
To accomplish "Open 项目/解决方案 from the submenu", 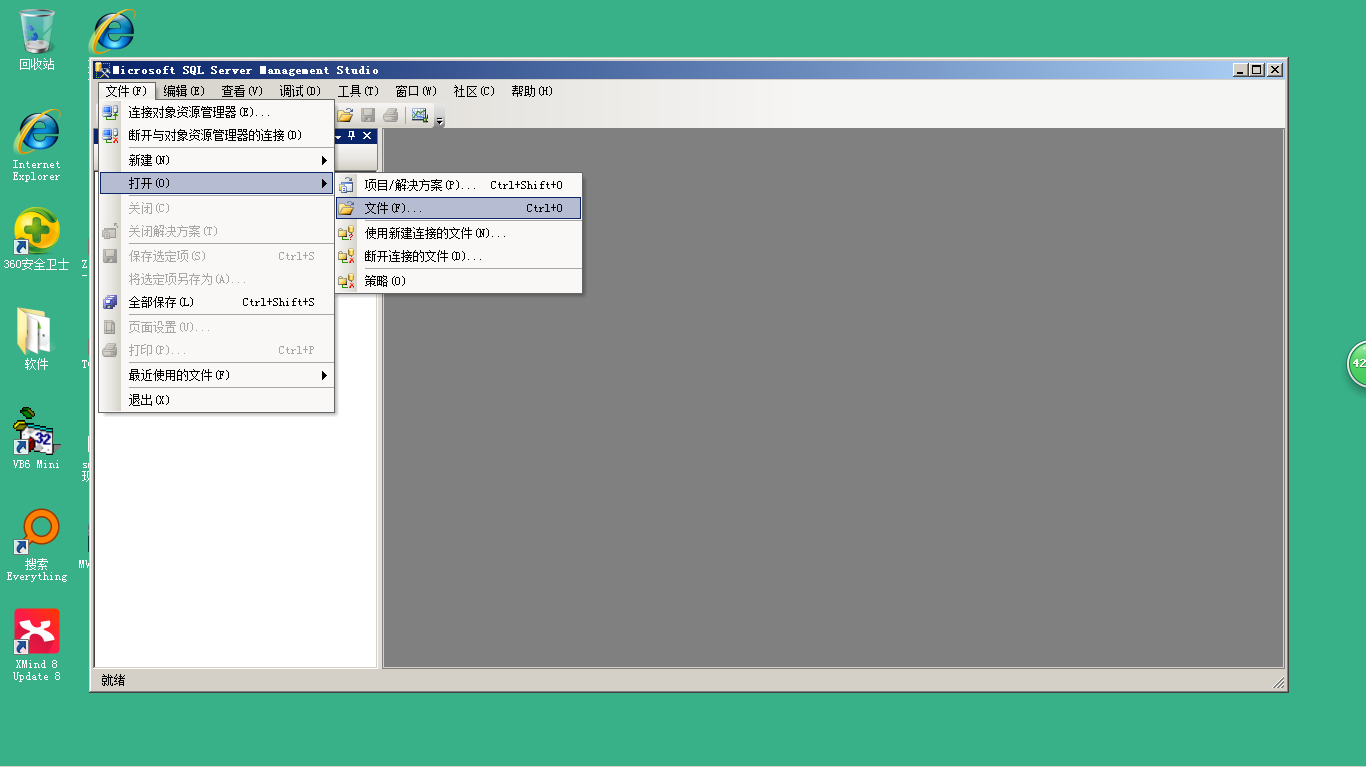I will click(459, 185).
